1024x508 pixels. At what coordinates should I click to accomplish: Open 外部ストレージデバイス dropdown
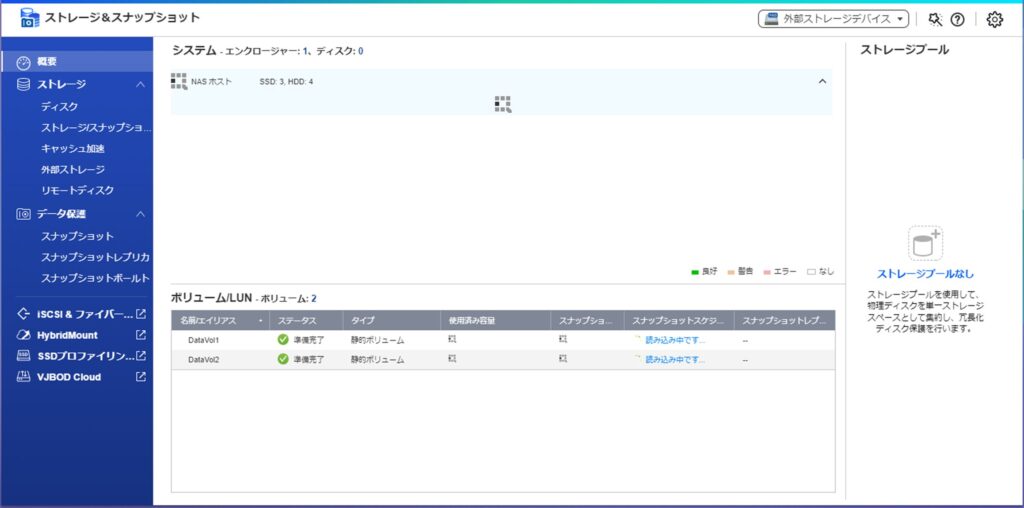833,19
